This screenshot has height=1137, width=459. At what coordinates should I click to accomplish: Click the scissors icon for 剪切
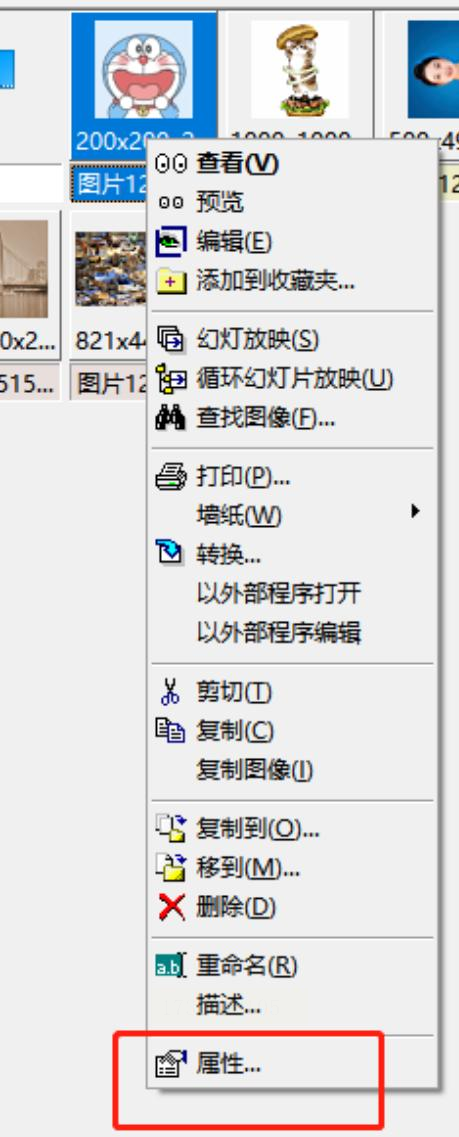coord(170,692)
